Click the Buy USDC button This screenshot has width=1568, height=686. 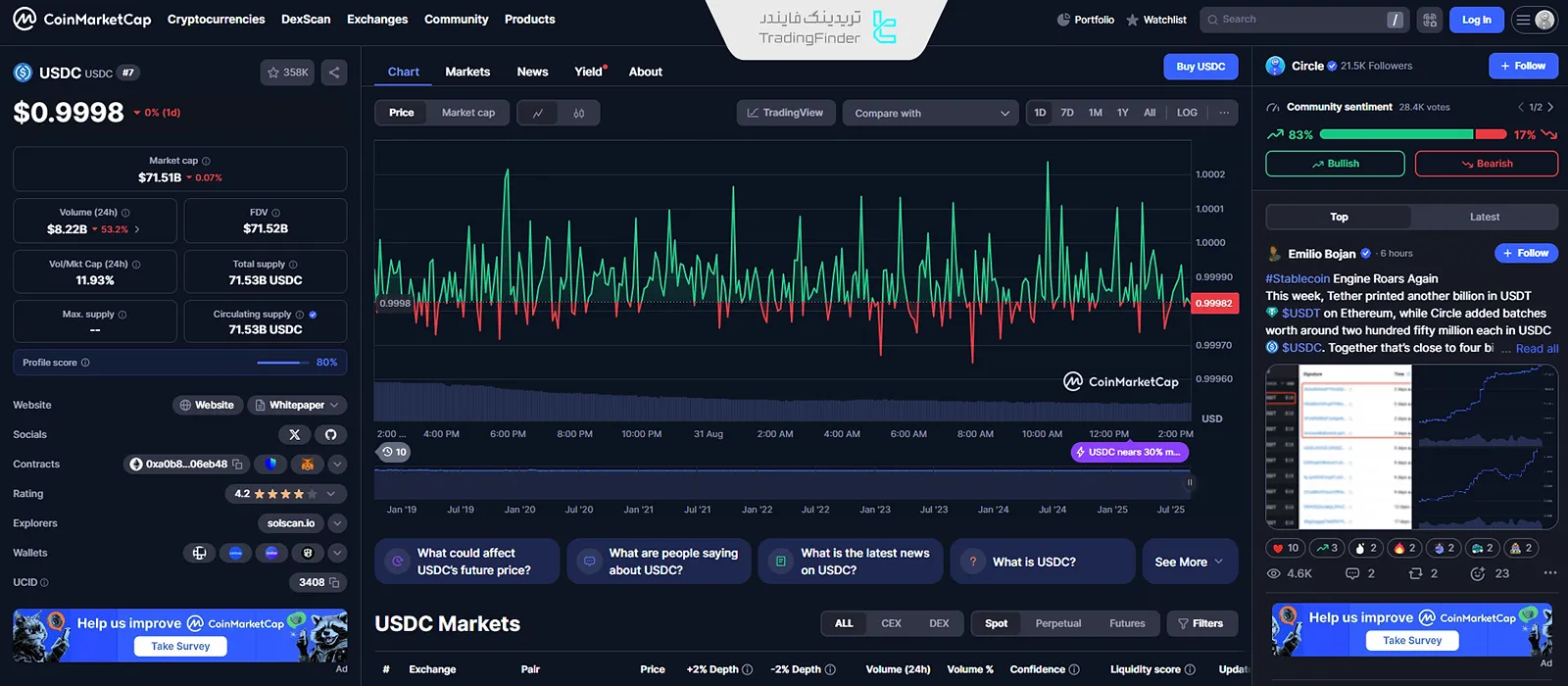tap(1200, 67)
